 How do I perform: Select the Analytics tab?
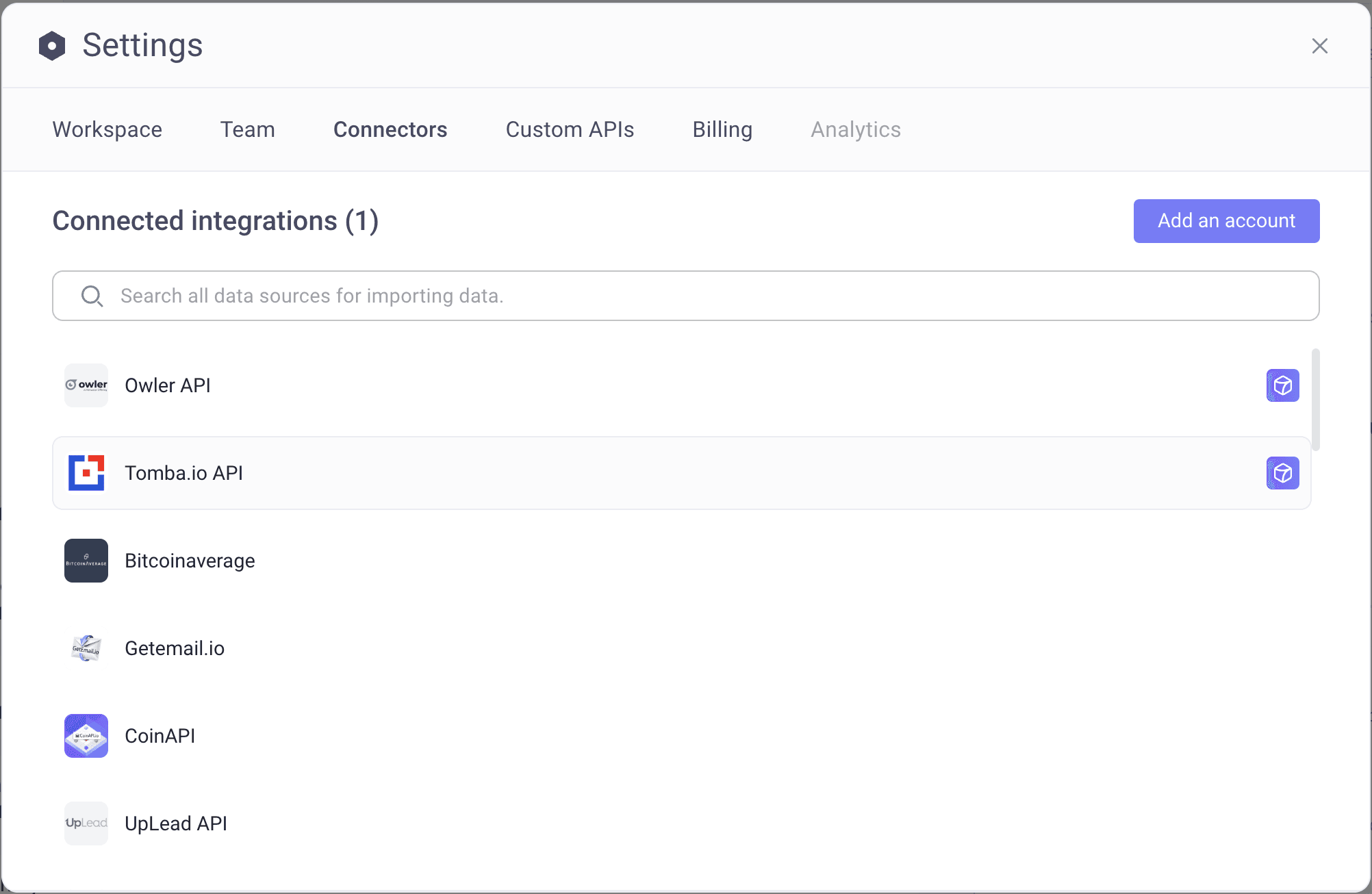click(x=855, y=129)
